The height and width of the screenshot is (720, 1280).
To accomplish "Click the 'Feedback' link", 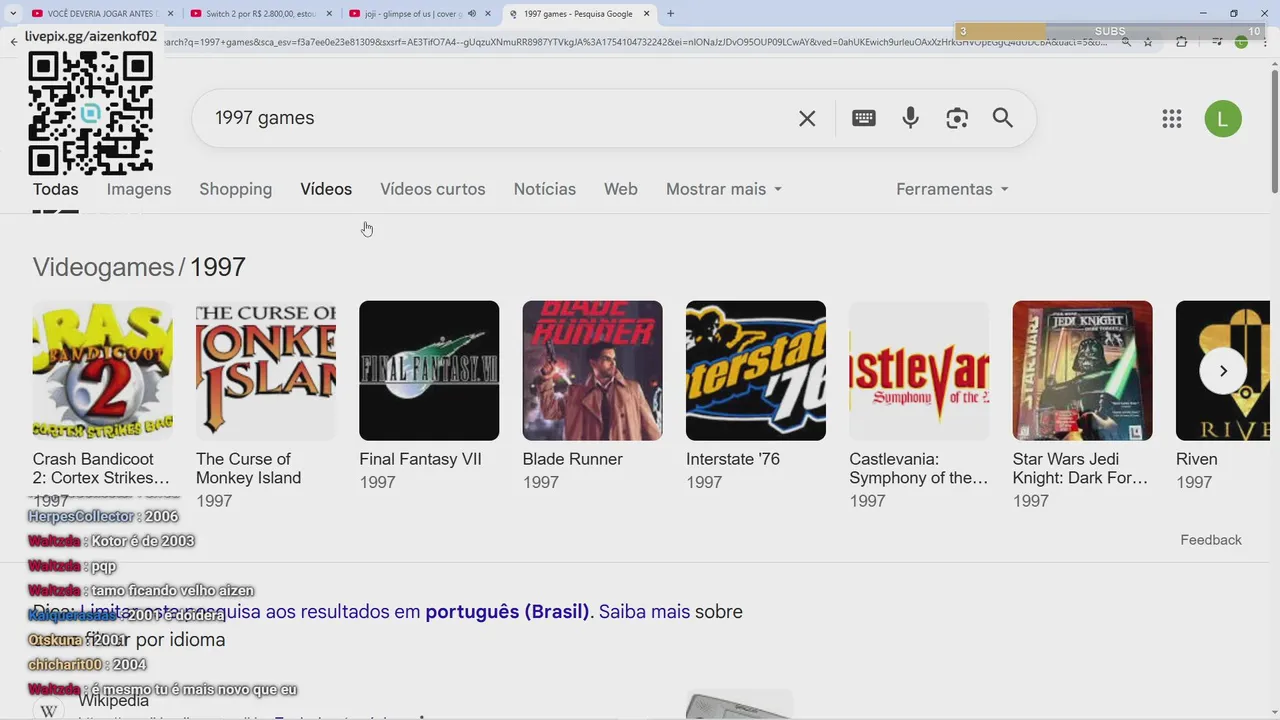I will (x=1210, y=540).
